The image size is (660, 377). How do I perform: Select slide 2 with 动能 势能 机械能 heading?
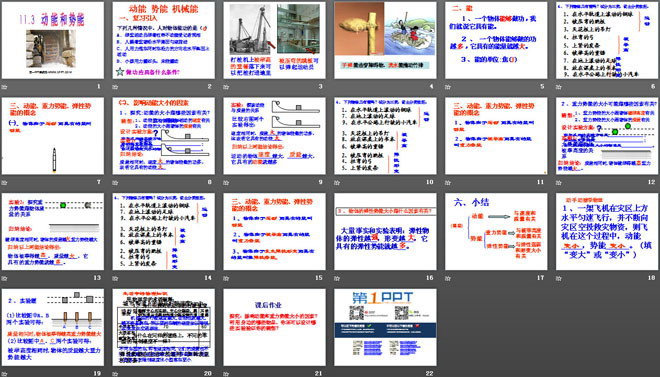[163, 40]
